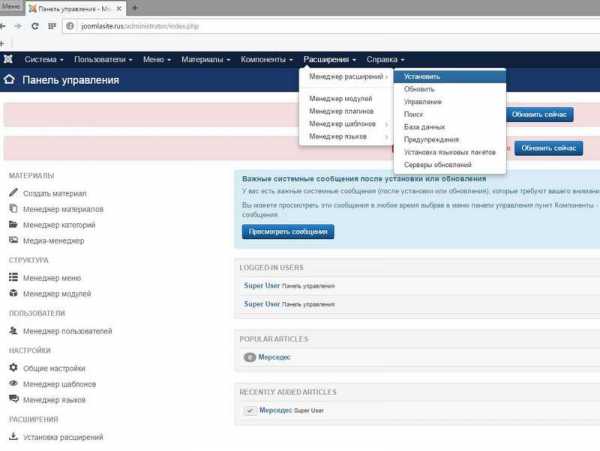Click the browser forward arrow
This screenshot has width=600, height=451.
[x=18, y=26]
